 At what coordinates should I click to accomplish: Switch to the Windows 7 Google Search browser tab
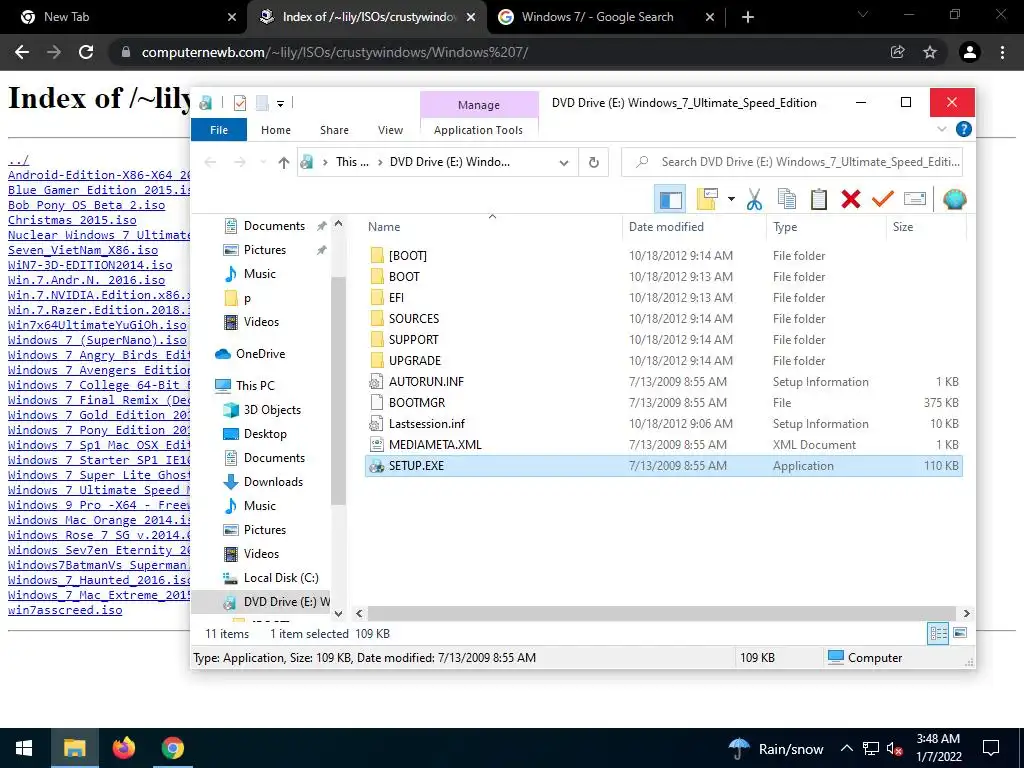click(x=597, y=17)
